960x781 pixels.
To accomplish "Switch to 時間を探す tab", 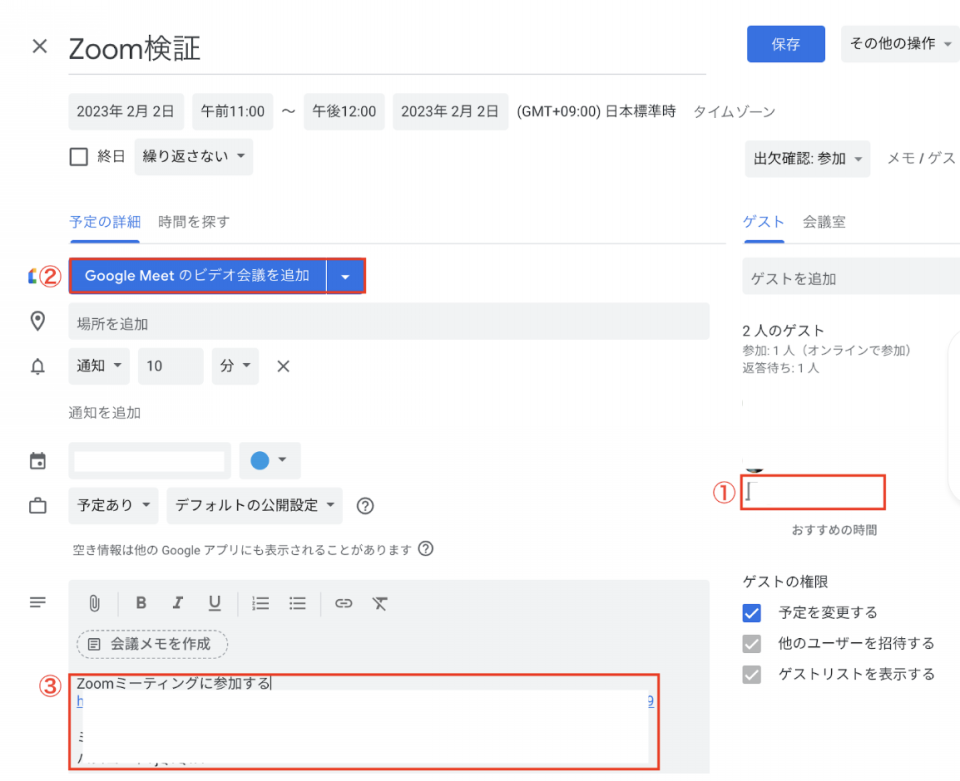I will pos(193,222).
